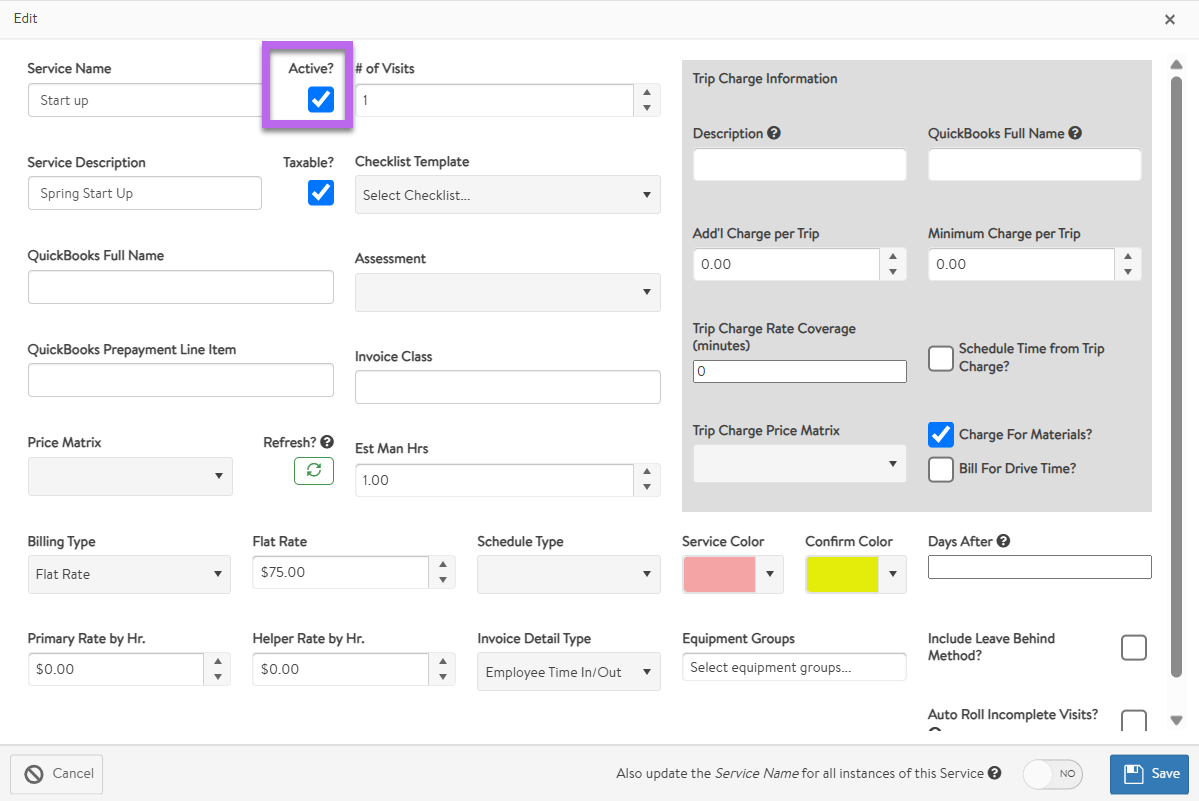Uncheck the Active checkbox
Image resolution: width=1199 pixels, height=801 pixels.
click(321, 99)
